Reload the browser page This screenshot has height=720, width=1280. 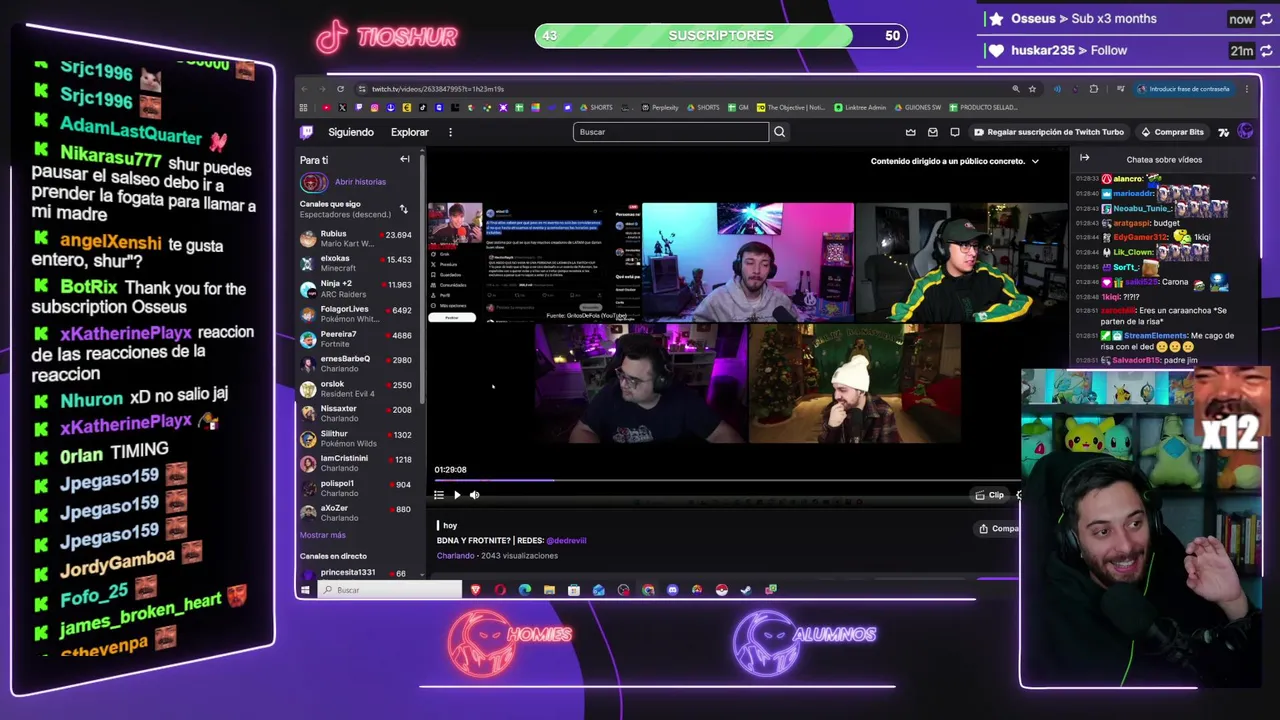(340, 89)
